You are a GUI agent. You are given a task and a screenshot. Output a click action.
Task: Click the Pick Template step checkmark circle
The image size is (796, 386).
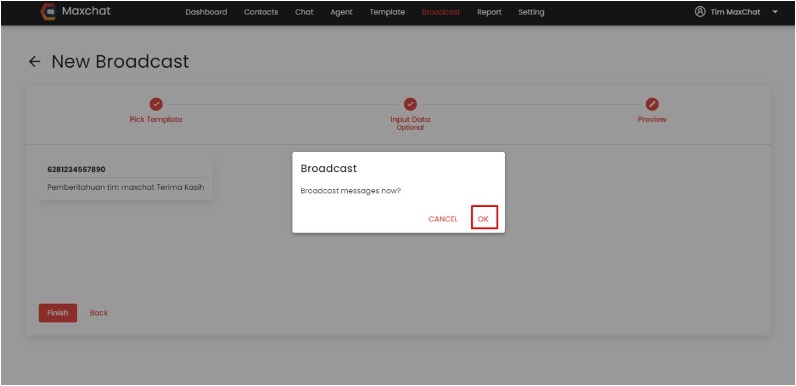click(156, 104)
